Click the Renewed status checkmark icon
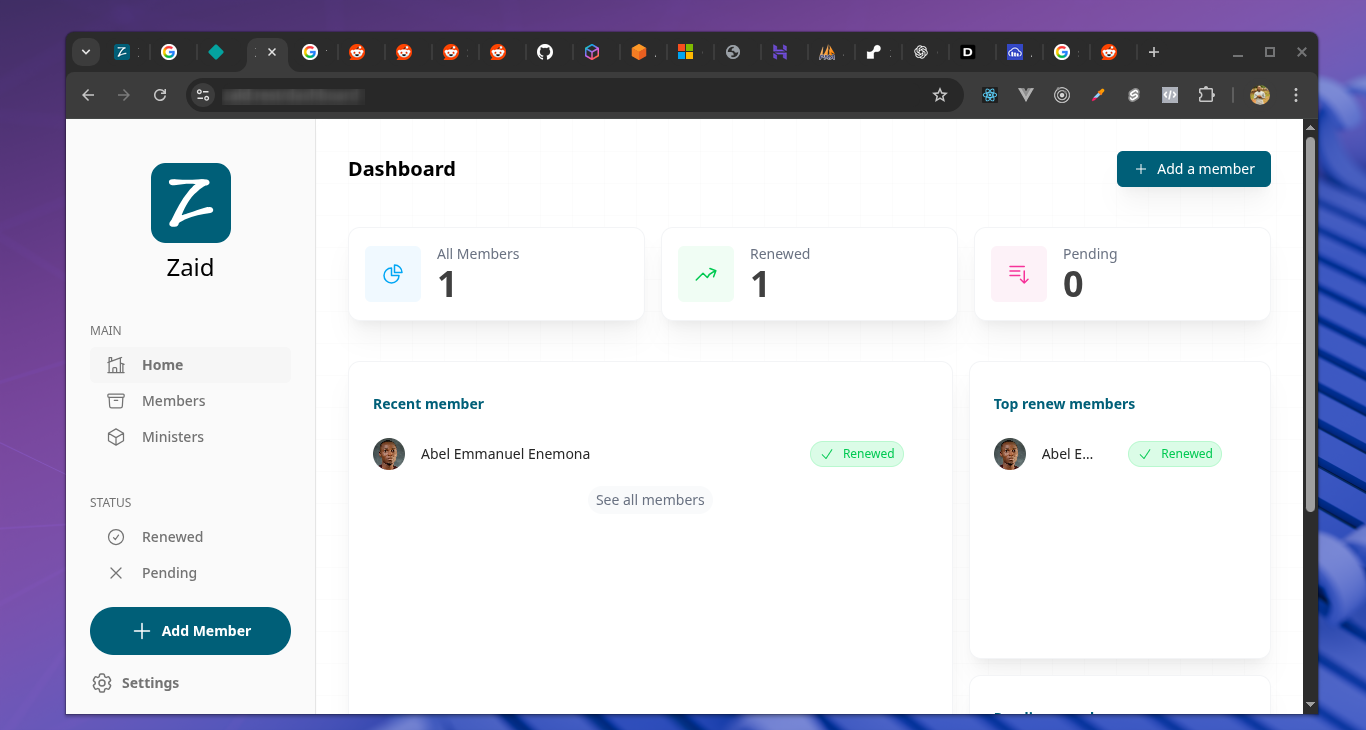 tap(116, 537)
